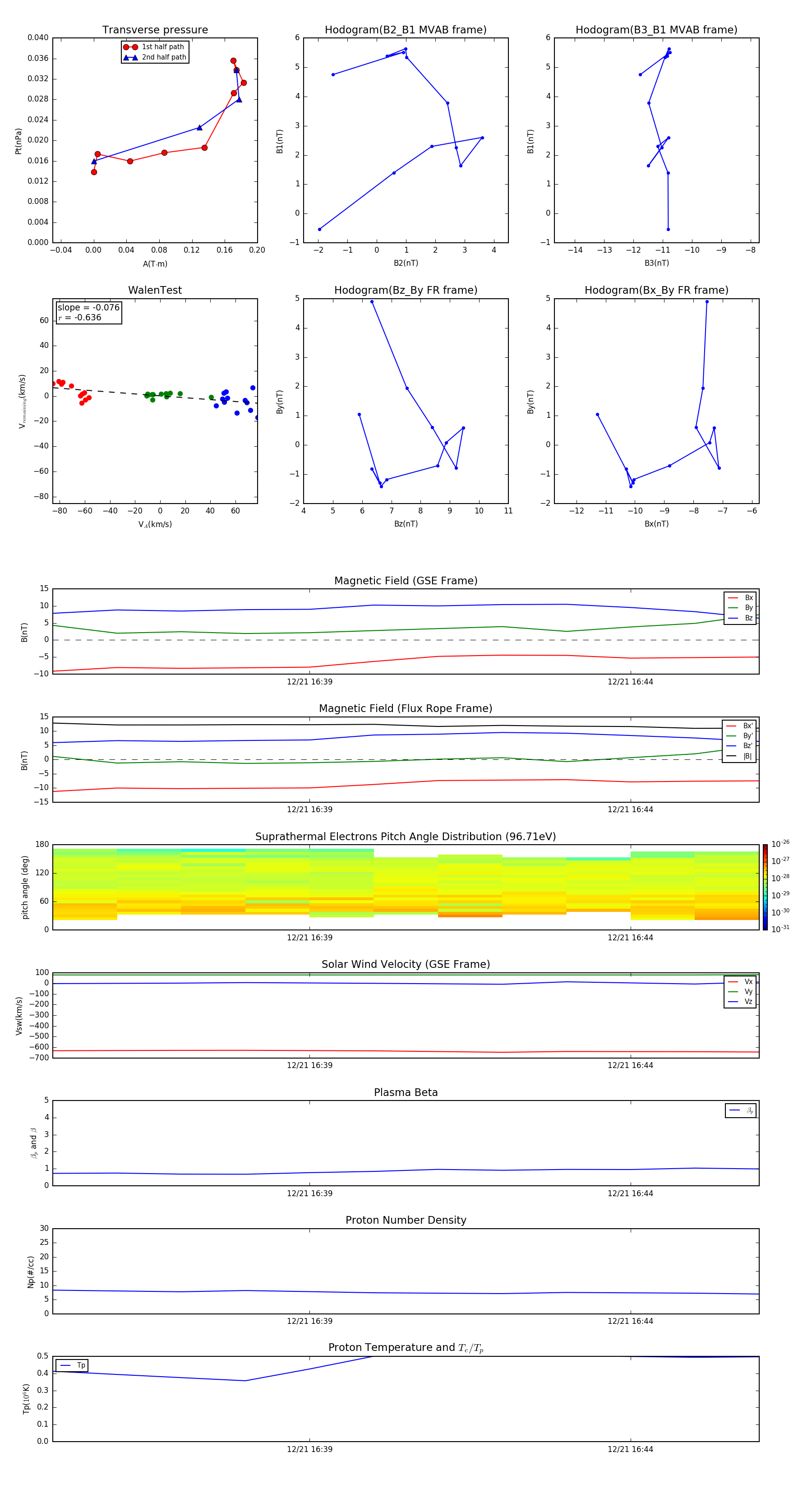Select 'Bx' in the GSE magnetic field legend
Viewport: 812px width, 1489px height.
(740, 598)
